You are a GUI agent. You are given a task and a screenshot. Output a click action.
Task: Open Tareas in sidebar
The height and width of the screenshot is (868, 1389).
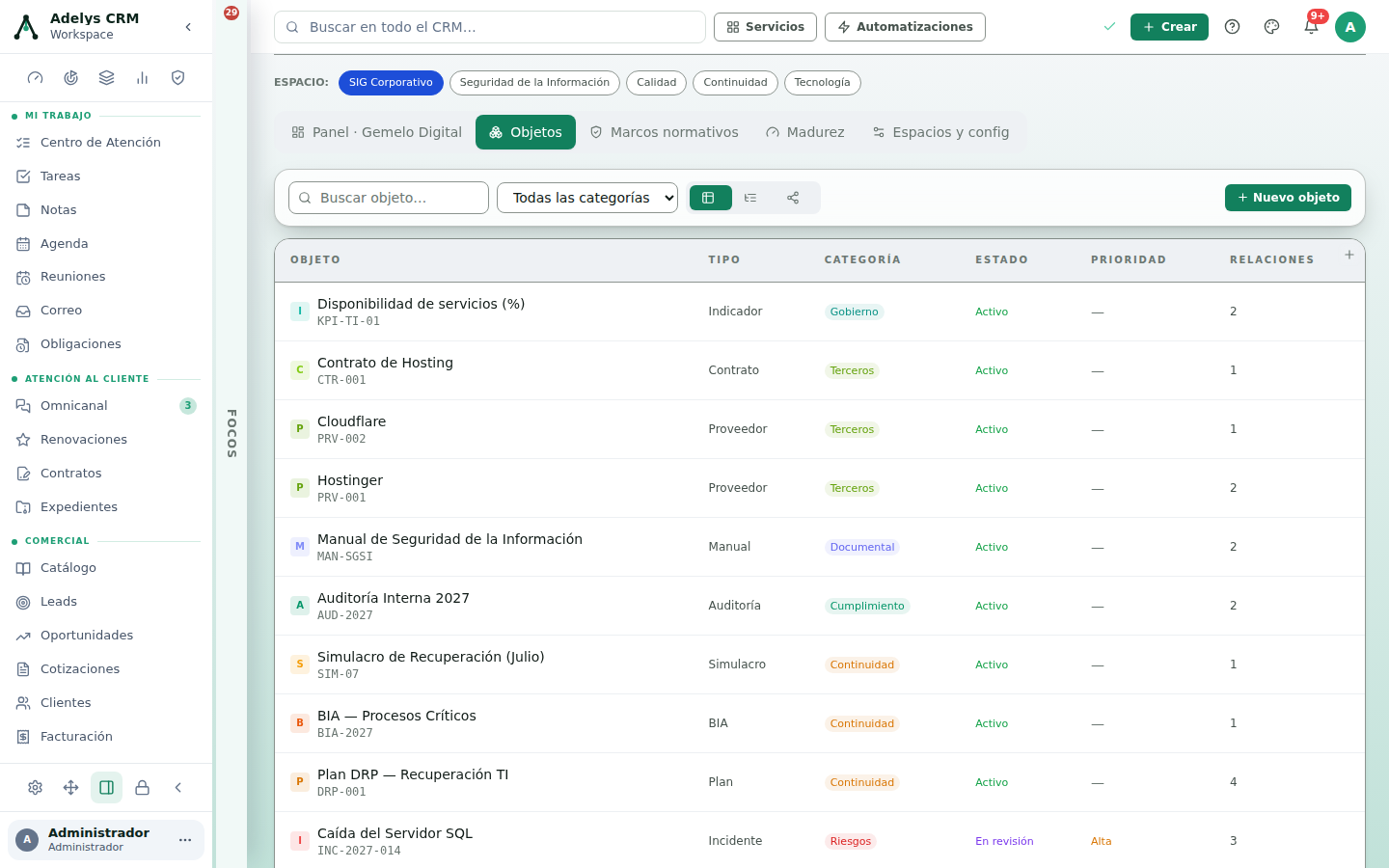(106, 176)
